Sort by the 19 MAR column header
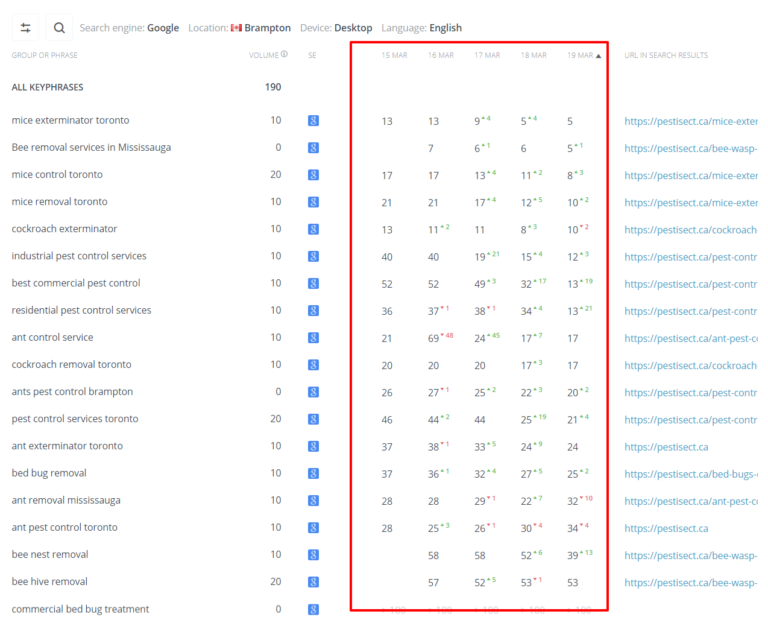This screenshot has height=620, width=768. (583, 55)
